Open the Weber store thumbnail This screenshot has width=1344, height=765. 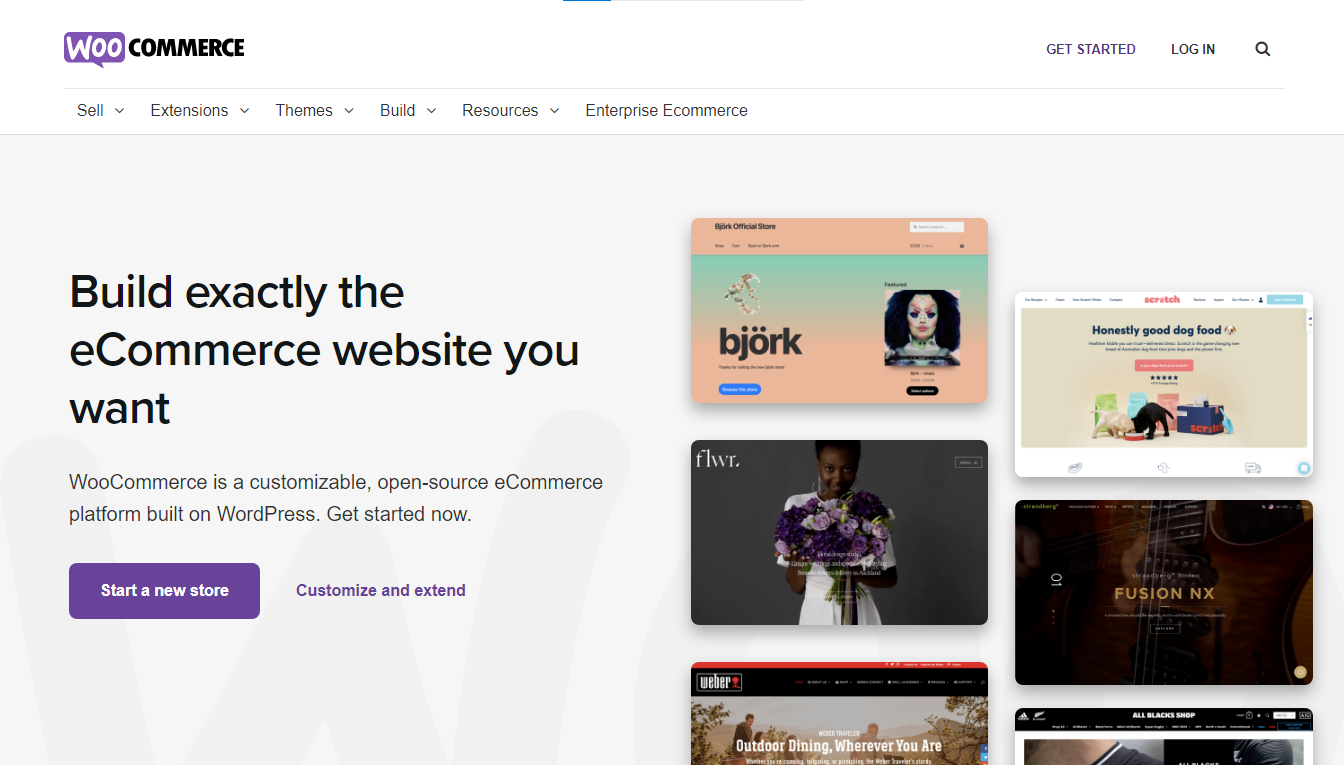[x=839, y=714]
